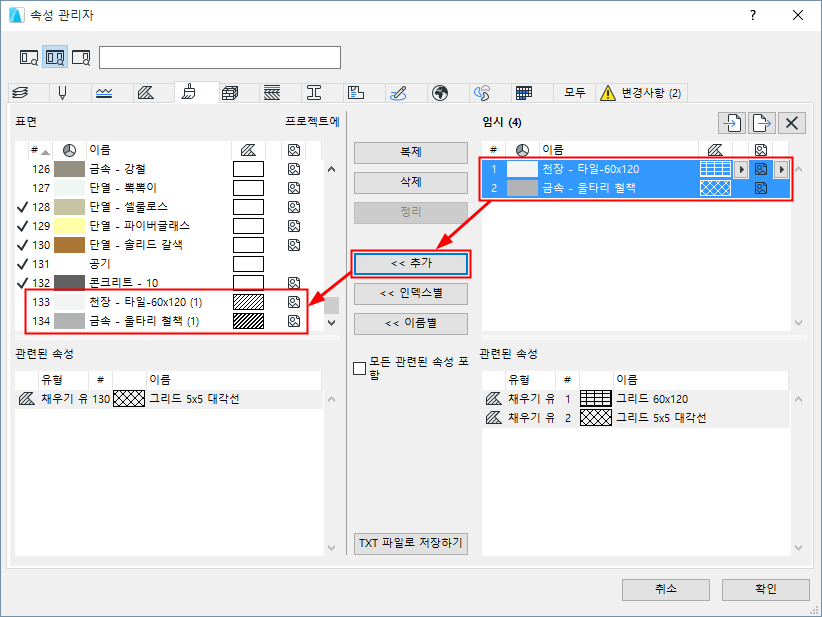Select 금속 - 울타리 철책 in 임시 list
The height and width of the screenshot is (617, 822).
point(635,188)
